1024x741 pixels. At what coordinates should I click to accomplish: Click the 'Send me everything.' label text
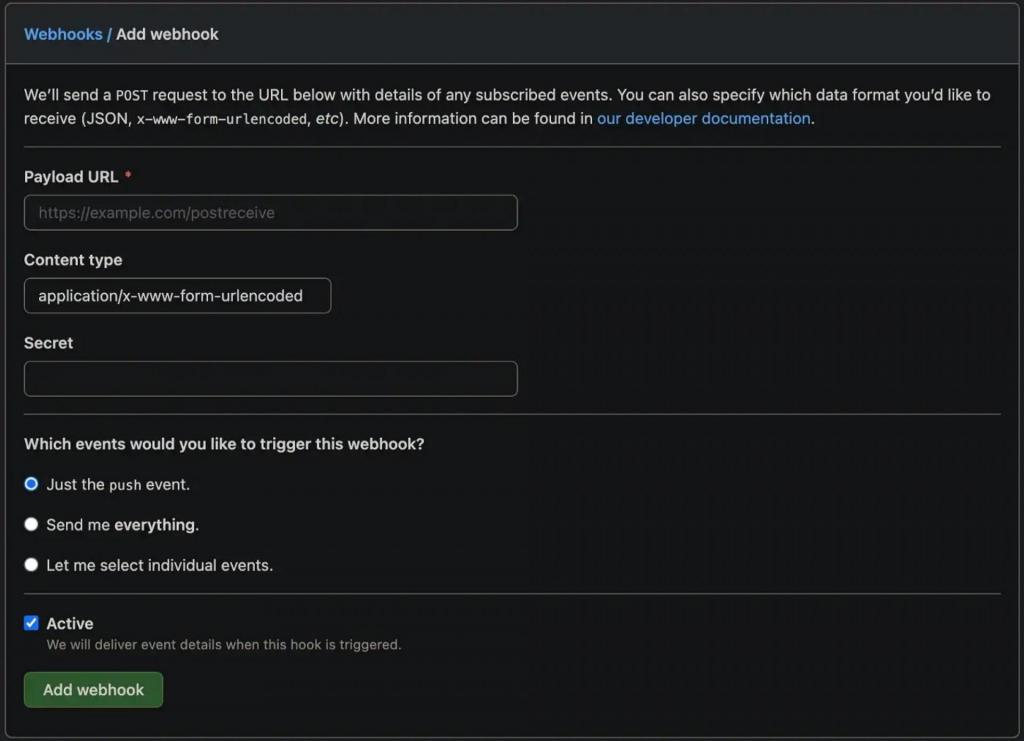(123, 525)
